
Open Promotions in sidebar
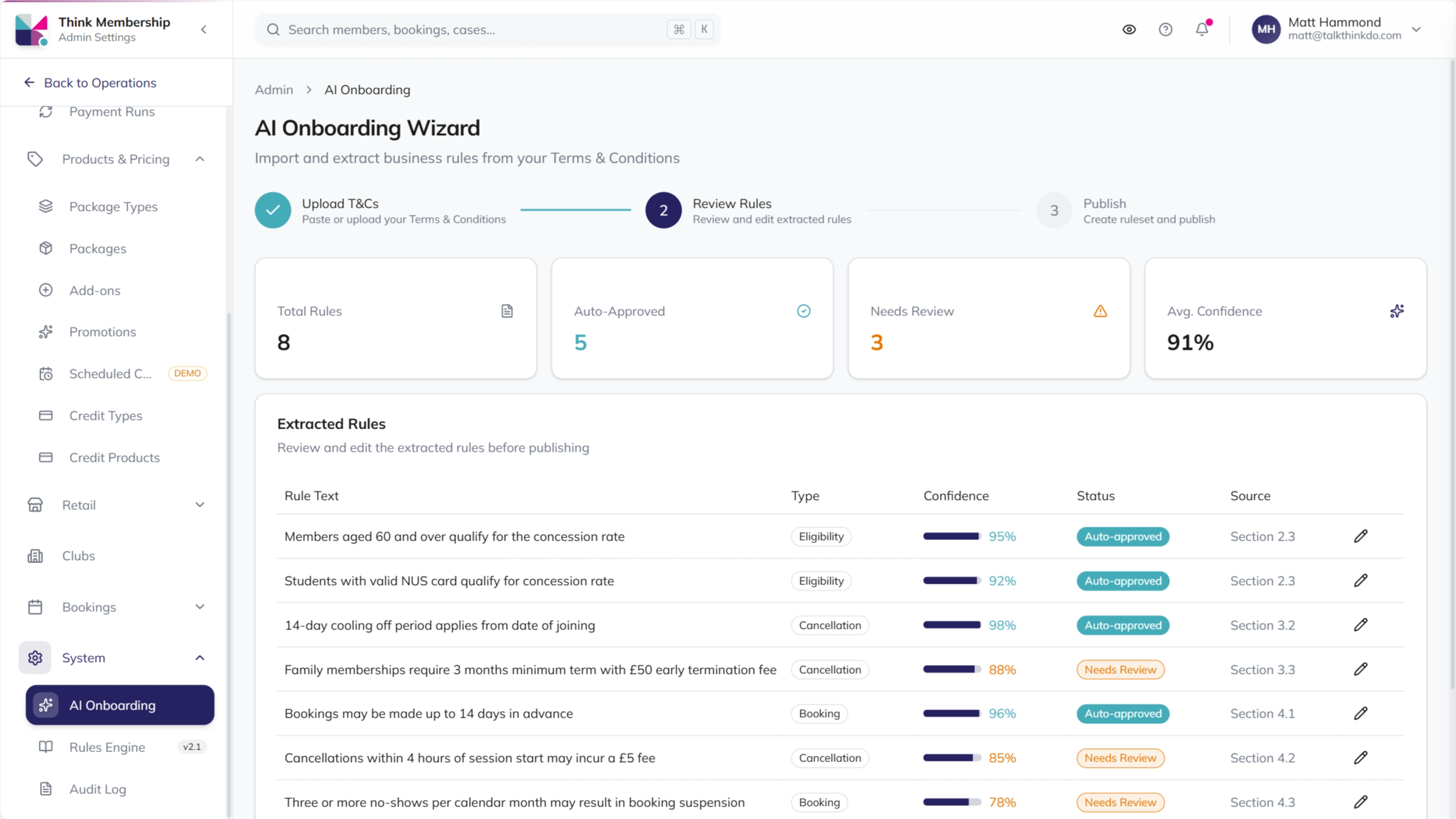(x=103, y=332)
